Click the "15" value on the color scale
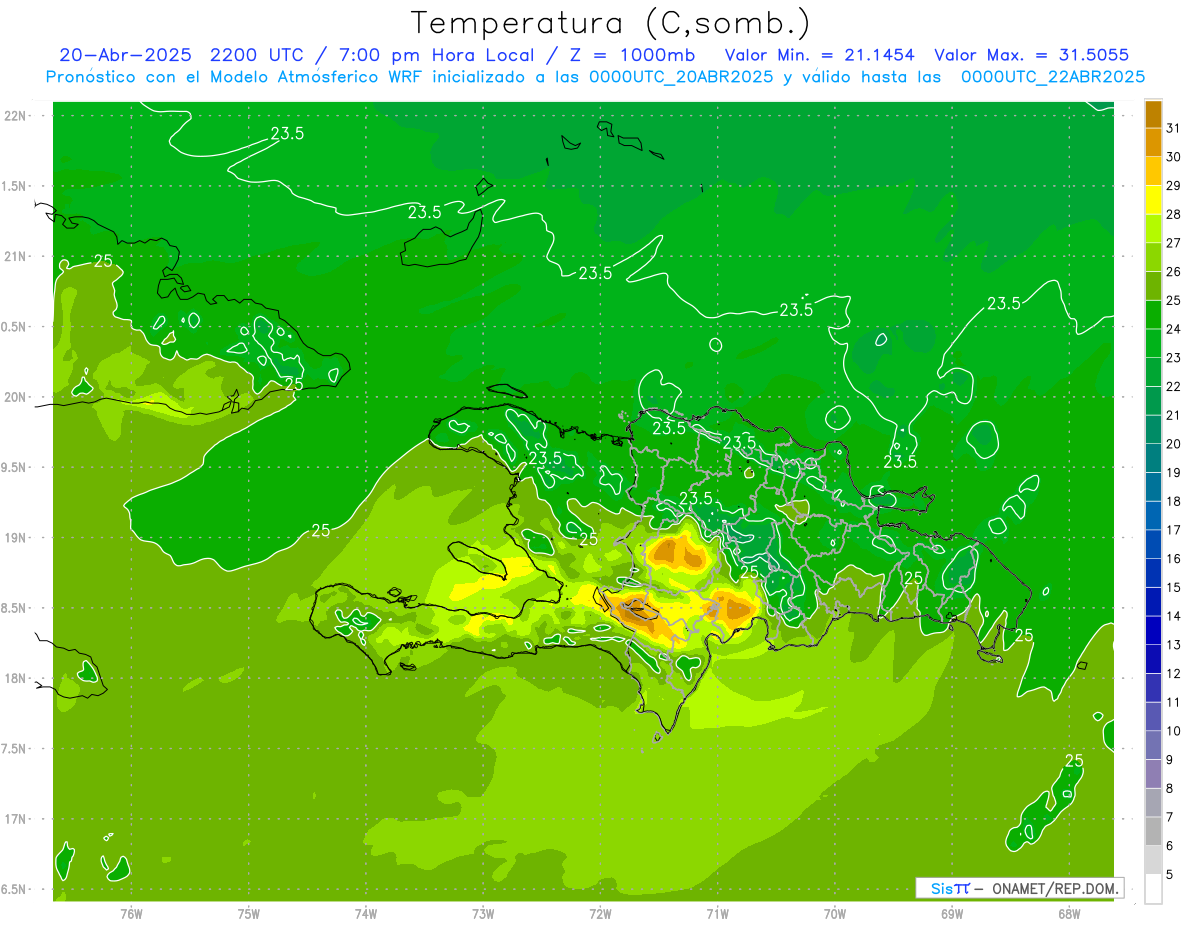 (1174, 588)
